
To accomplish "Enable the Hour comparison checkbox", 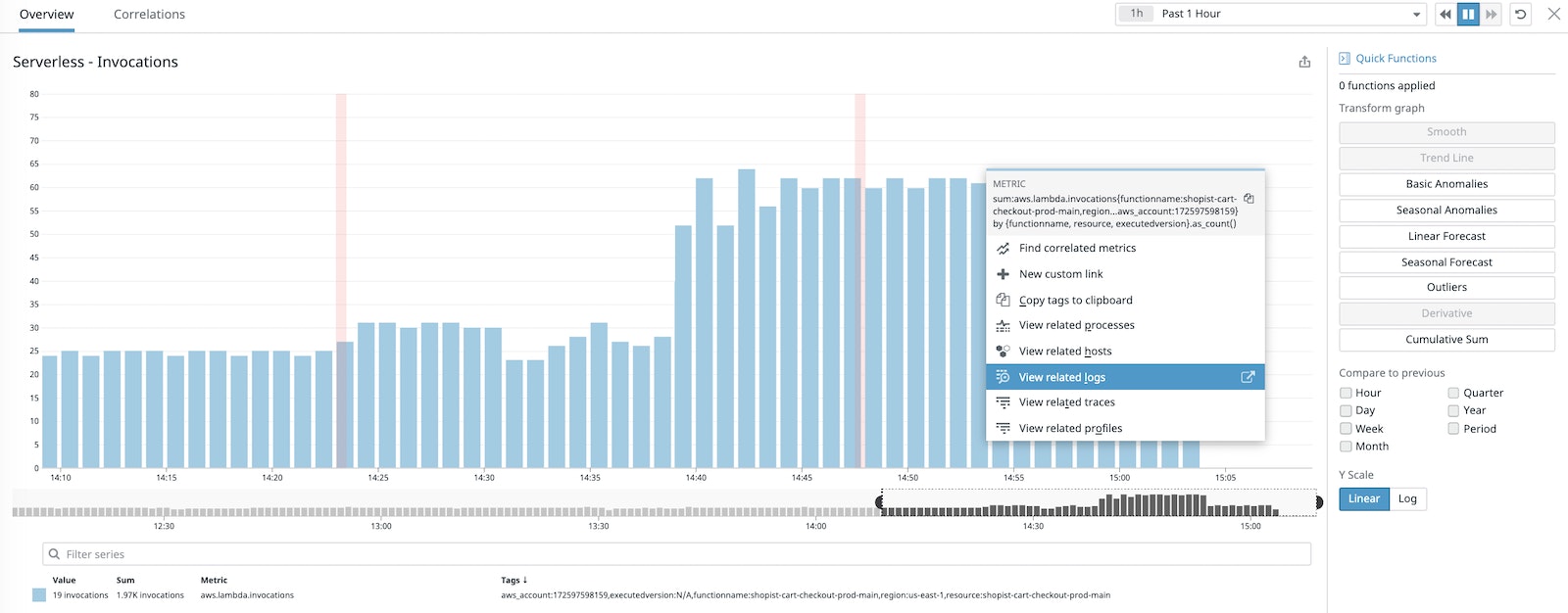I will click(1346, 393).
